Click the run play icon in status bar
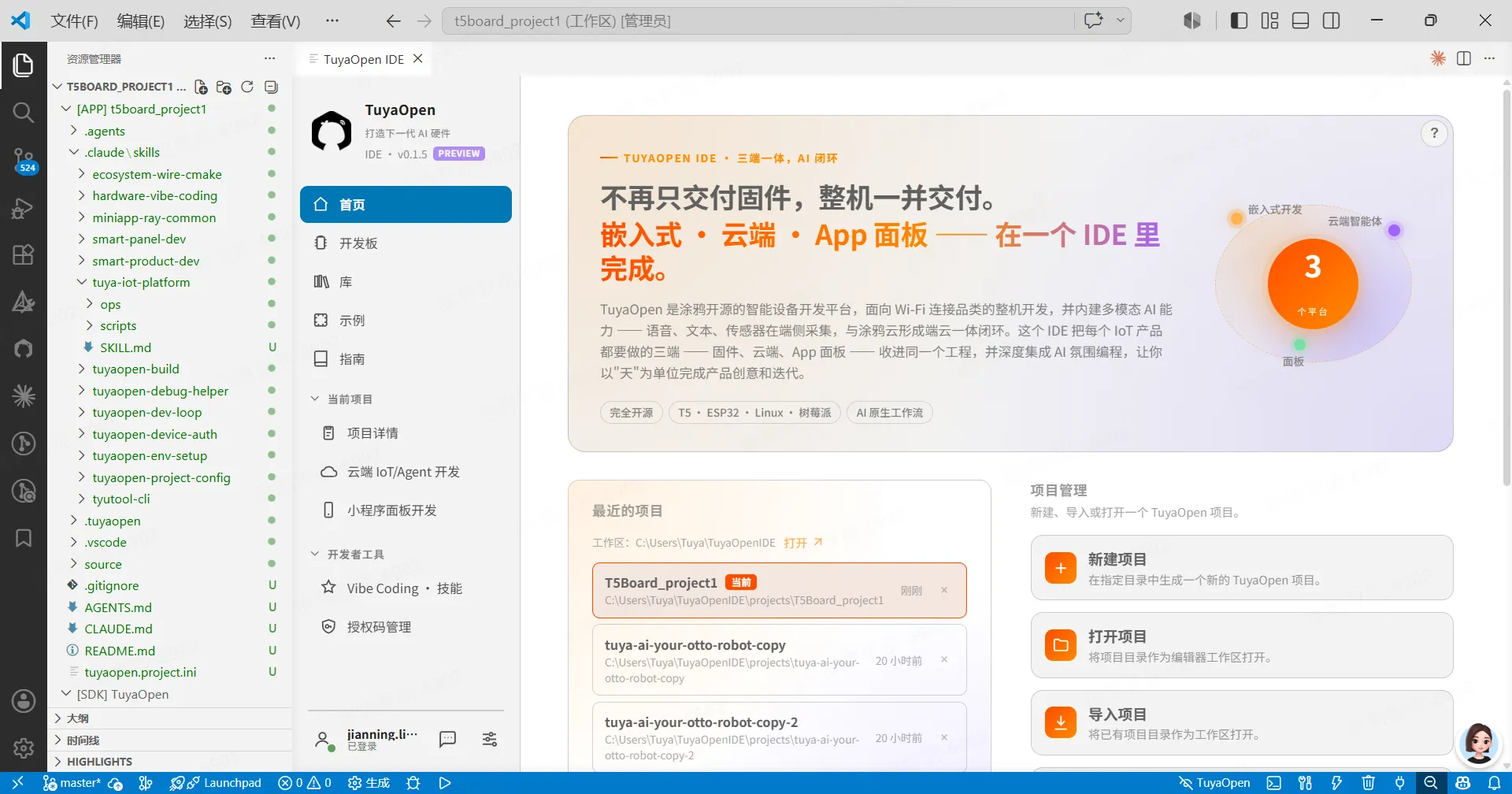Viewport: 1512px width, 794px height. pyautogui.click(x=445, y=783)
